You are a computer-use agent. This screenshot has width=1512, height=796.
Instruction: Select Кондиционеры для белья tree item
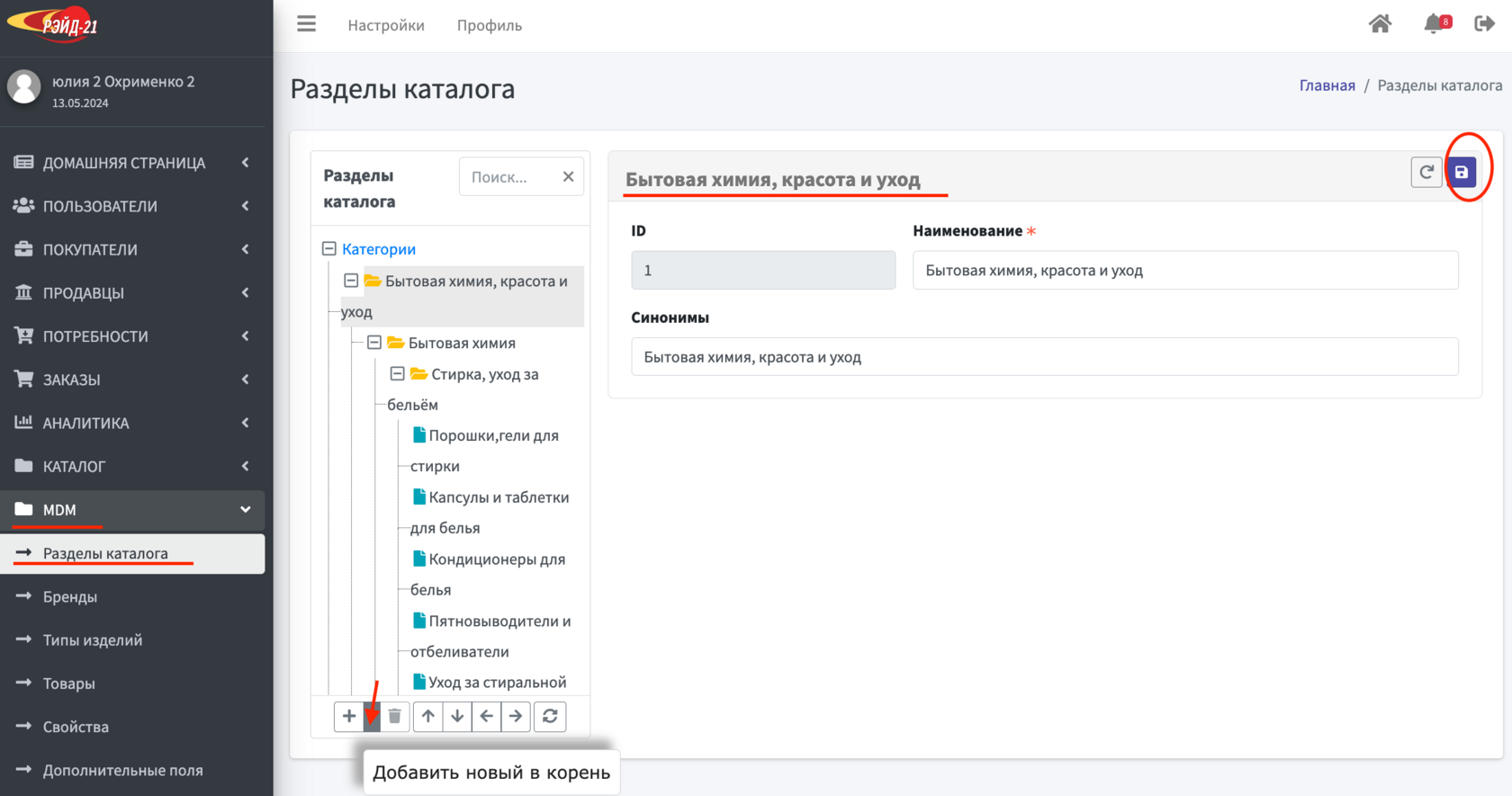tap(489, 575)
